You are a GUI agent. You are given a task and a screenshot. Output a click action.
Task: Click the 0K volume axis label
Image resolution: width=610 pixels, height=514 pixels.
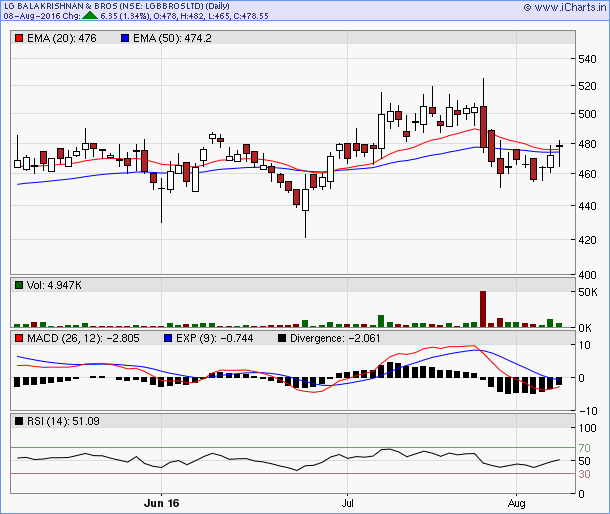click(x=585, y=328)
